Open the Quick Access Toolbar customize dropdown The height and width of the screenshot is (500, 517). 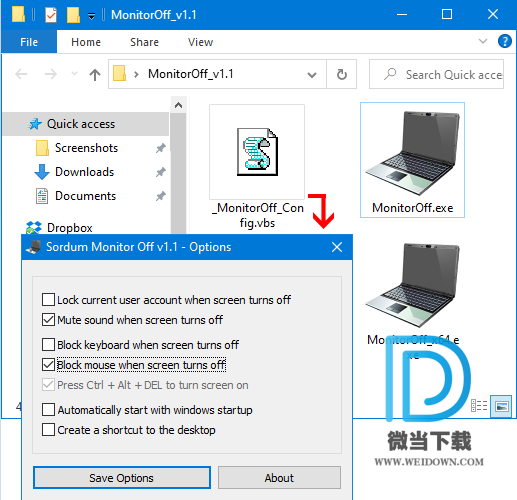pyautogui.click(x=91, y=16)
